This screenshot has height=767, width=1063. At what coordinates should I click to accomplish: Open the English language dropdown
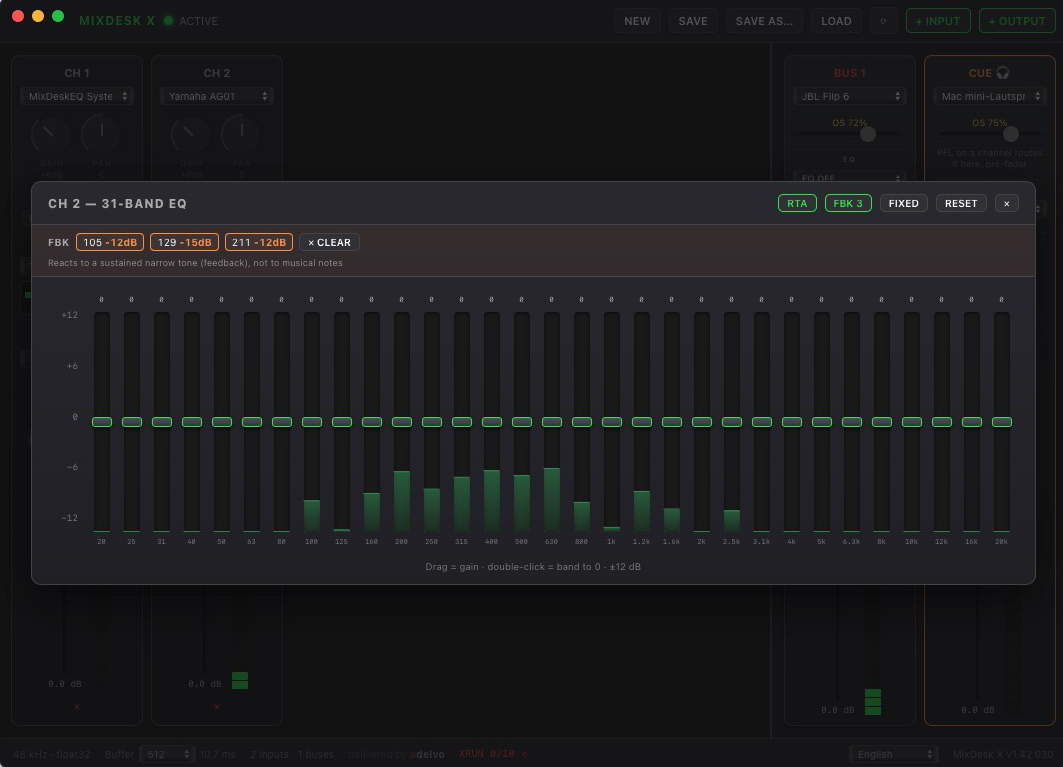click(x=894, y=754)
